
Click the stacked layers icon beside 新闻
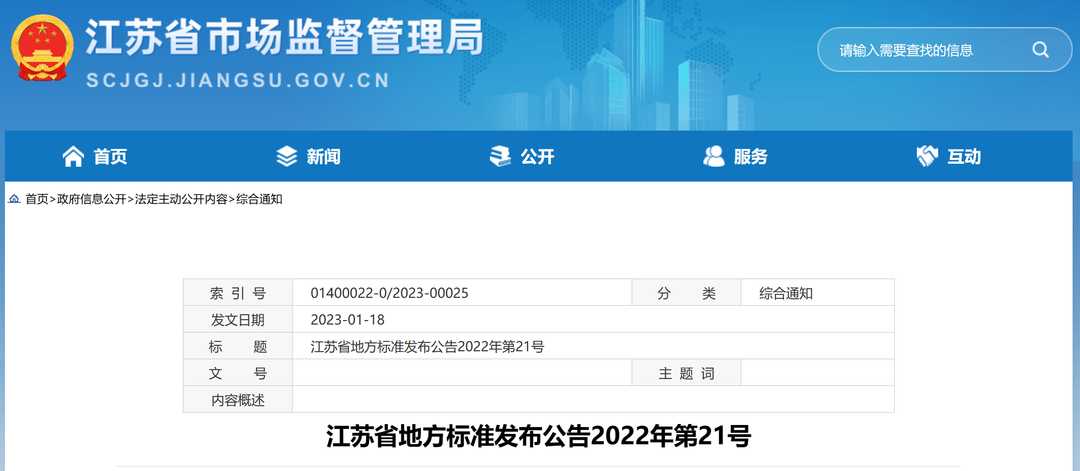(287, 157)
